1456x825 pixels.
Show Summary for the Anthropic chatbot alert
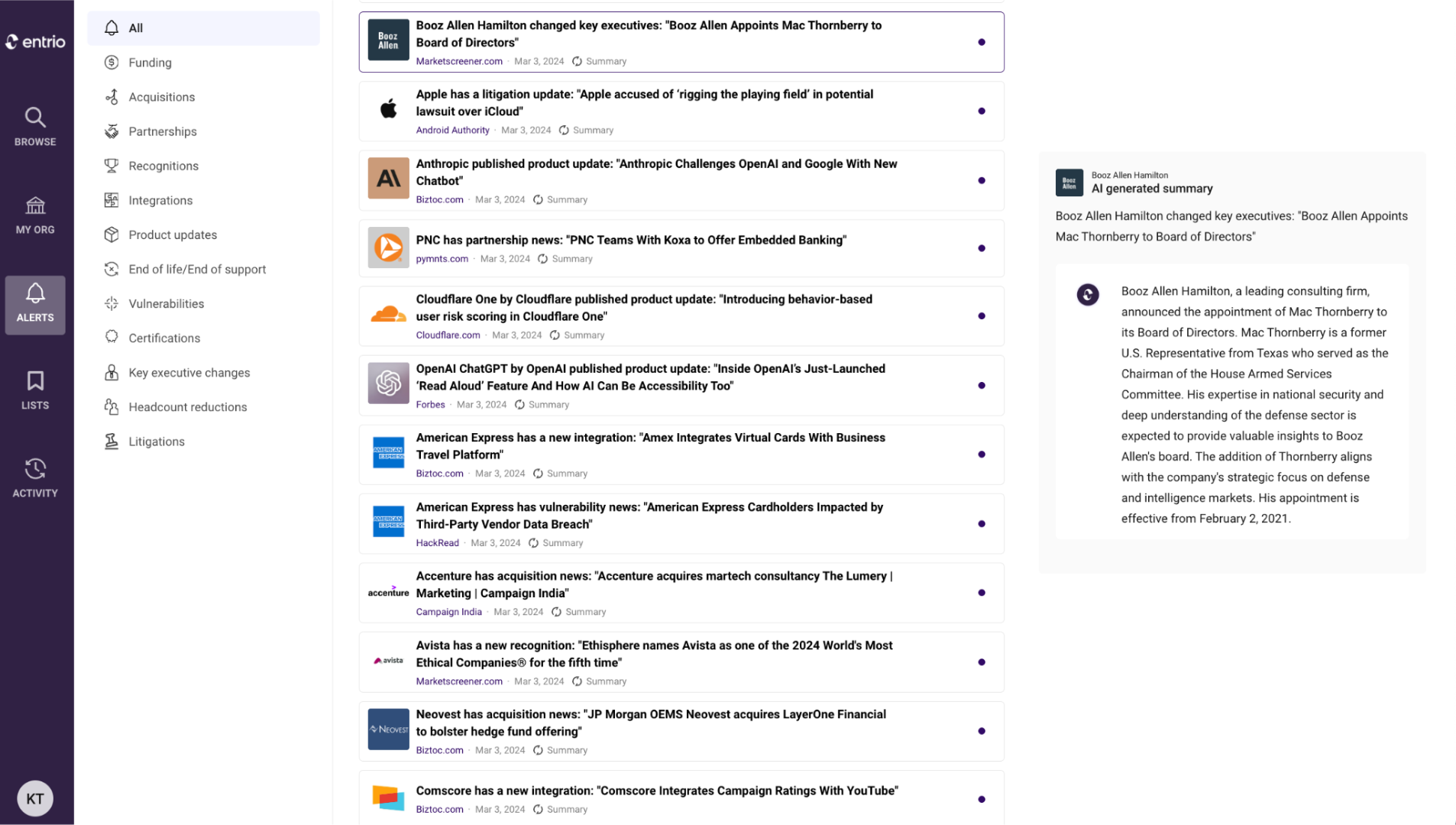coord(561,199)
